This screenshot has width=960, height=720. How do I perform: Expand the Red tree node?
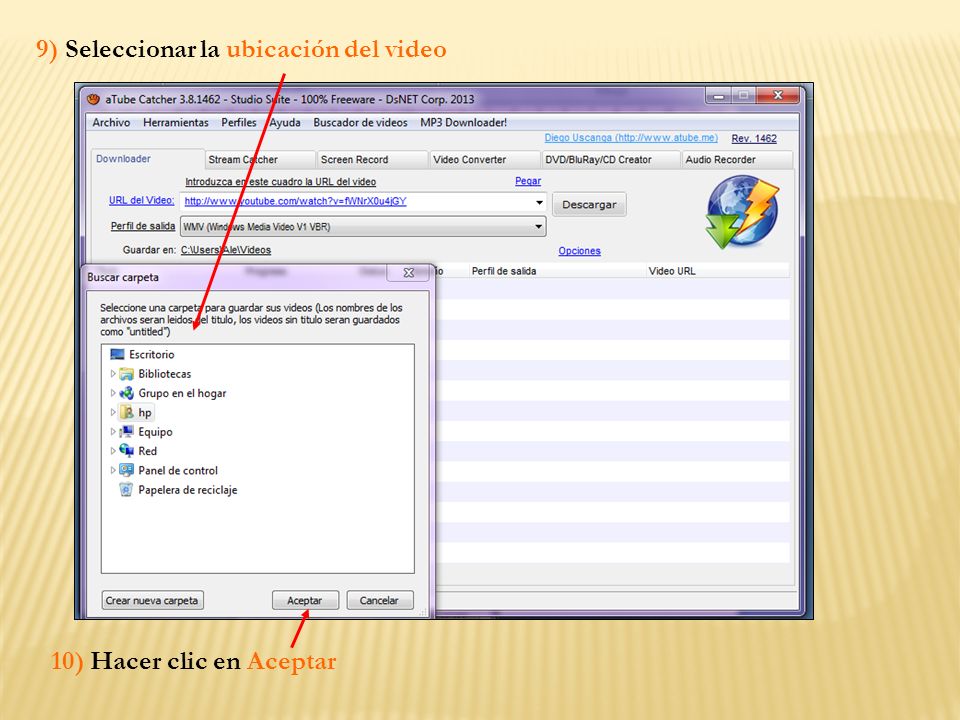tap(113, 451)
